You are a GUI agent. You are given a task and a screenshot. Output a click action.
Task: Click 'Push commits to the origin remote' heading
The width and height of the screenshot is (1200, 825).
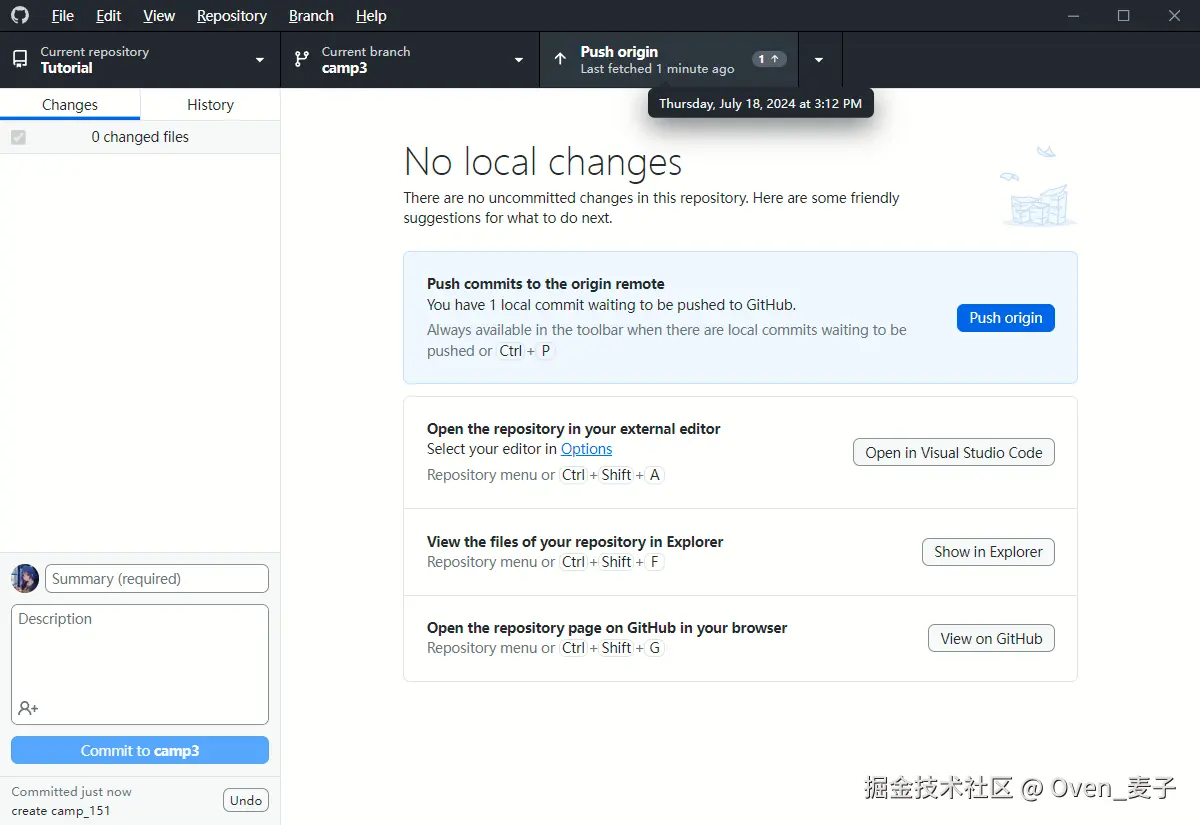[x=546, y=284]
